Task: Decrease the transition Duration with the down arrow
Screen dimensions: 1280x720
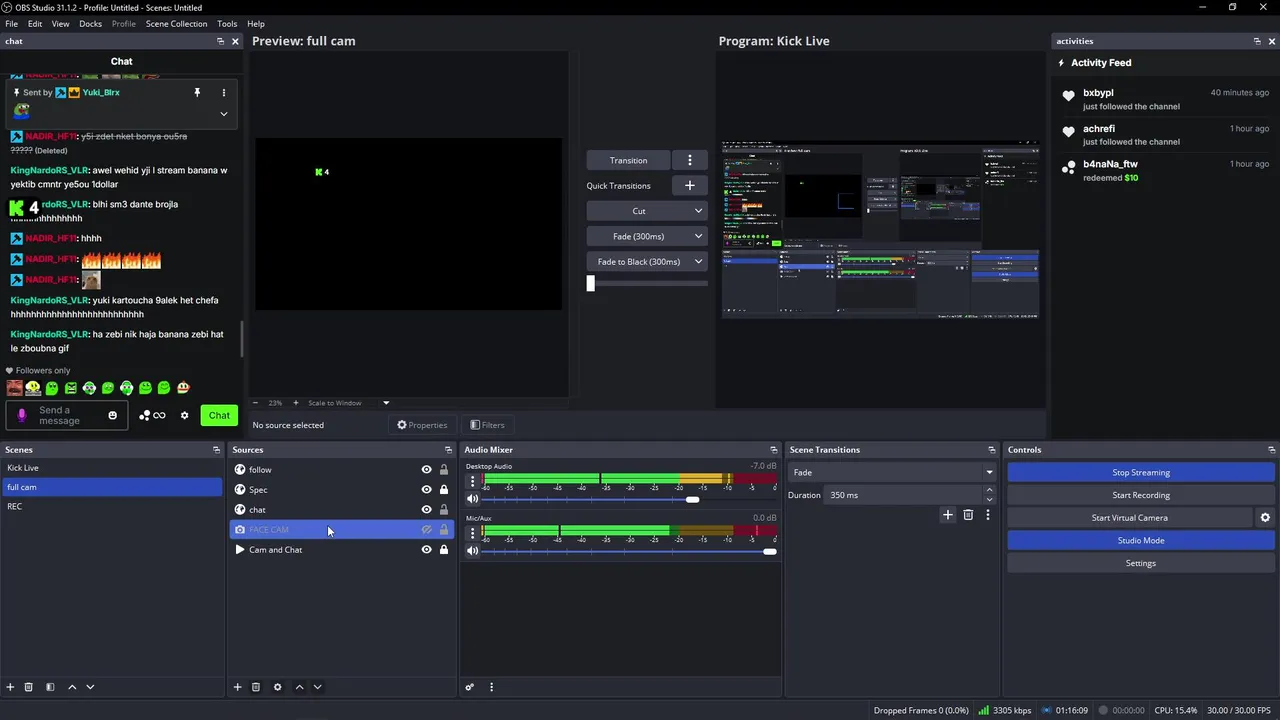Action: coord(989,499)
